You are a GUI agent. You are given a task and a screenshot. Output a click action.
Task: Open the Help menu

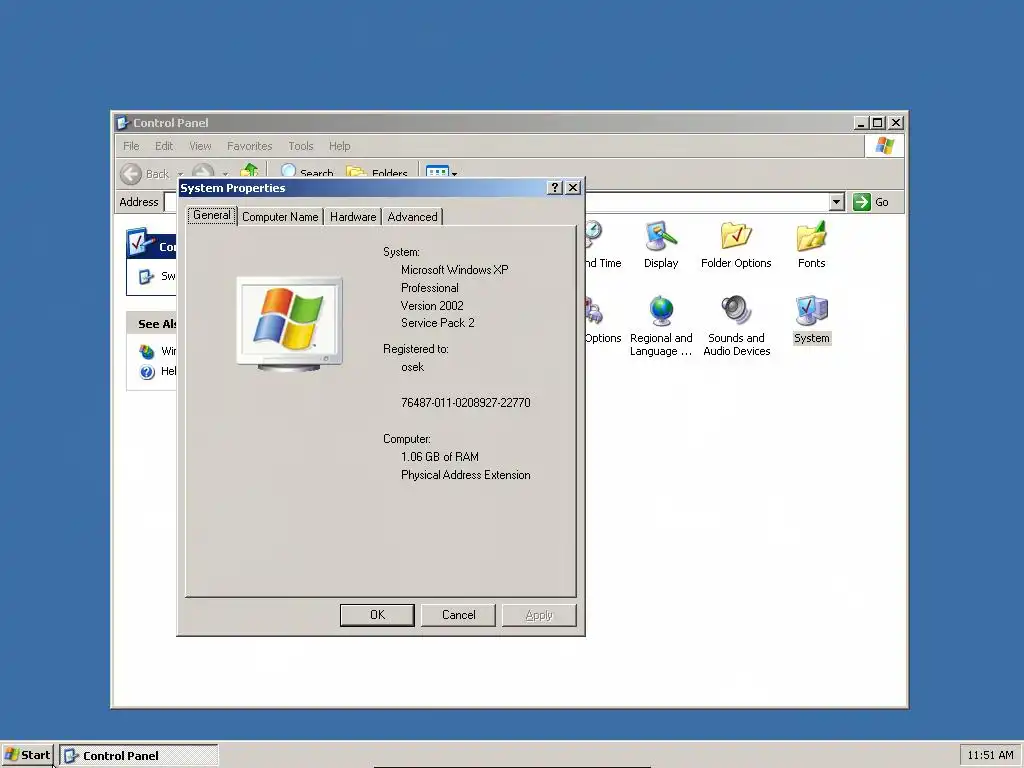tap(340, 146)
